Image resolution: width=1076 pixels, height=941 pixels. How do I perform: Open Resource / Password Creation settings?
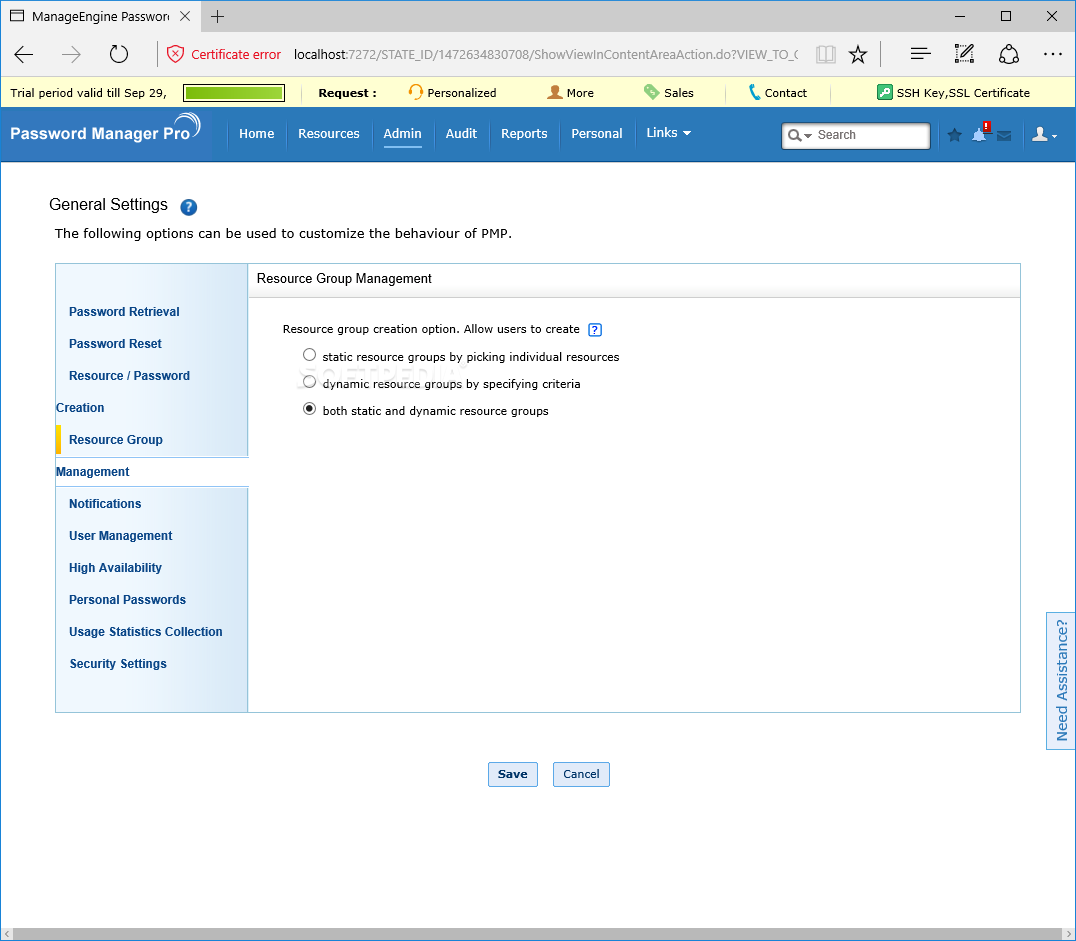coord(123,391)
